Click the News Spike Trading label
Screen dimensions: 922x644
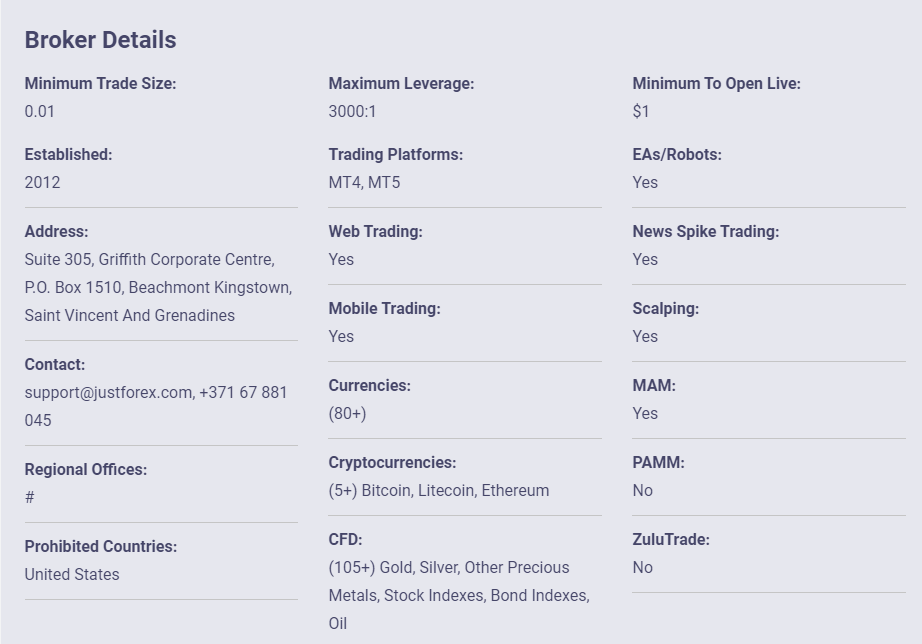coord(706,232)
